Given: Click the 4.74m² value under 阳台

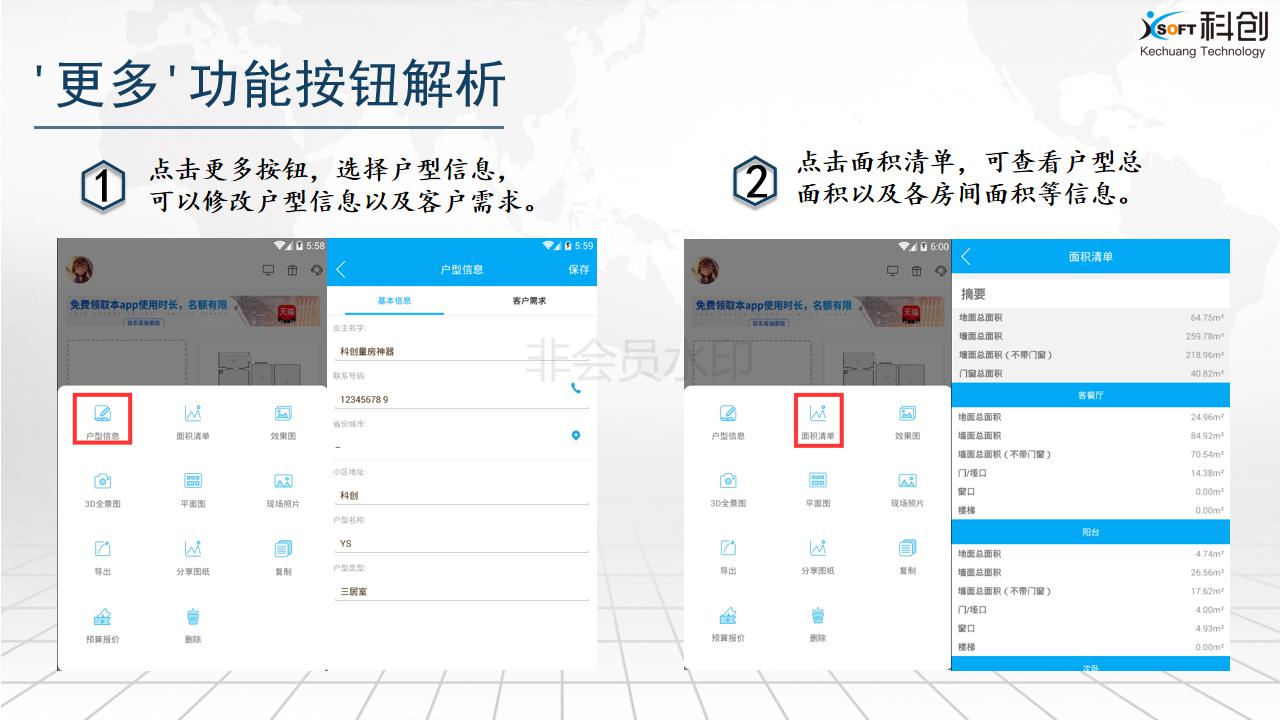Looking at the screenshot, I should pos(1209,554).
